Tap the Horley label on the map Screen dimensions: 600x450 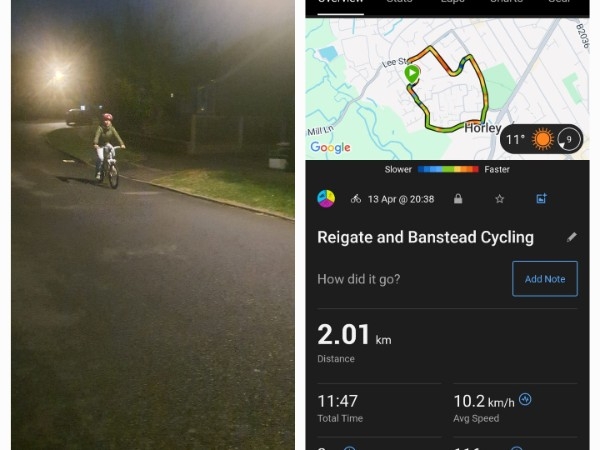(x=483, y=128)
